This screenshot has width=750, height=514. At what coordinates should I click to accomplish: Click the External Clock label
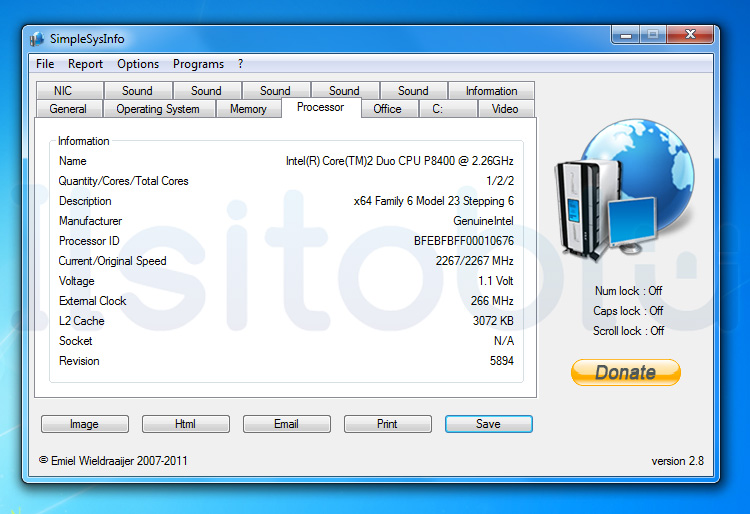click(92, 301)
